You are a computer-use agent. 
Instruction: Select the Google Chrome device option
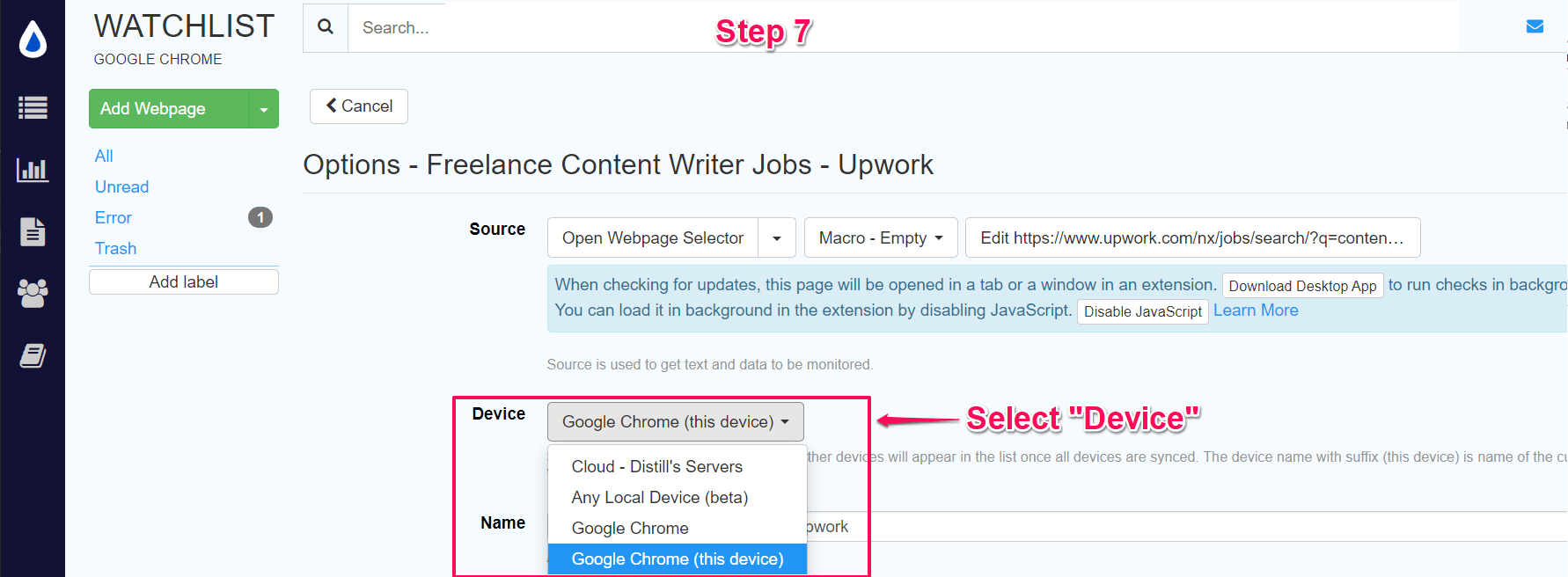[x=630, y=529]
